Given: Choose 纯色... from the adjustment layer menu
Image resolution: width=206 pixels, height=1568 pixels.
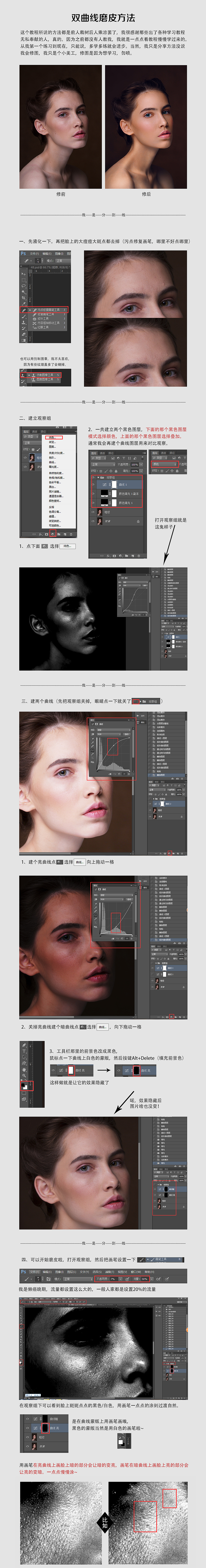Looking at the screenshot, I should click(53, 438).
